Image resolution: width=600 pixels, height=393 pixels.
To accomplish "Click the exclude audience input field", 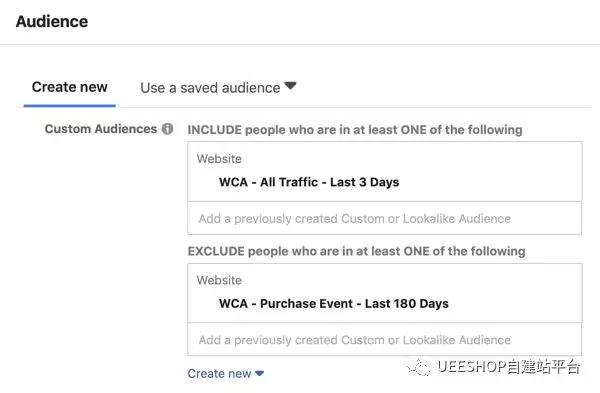I will pos(385,339).
